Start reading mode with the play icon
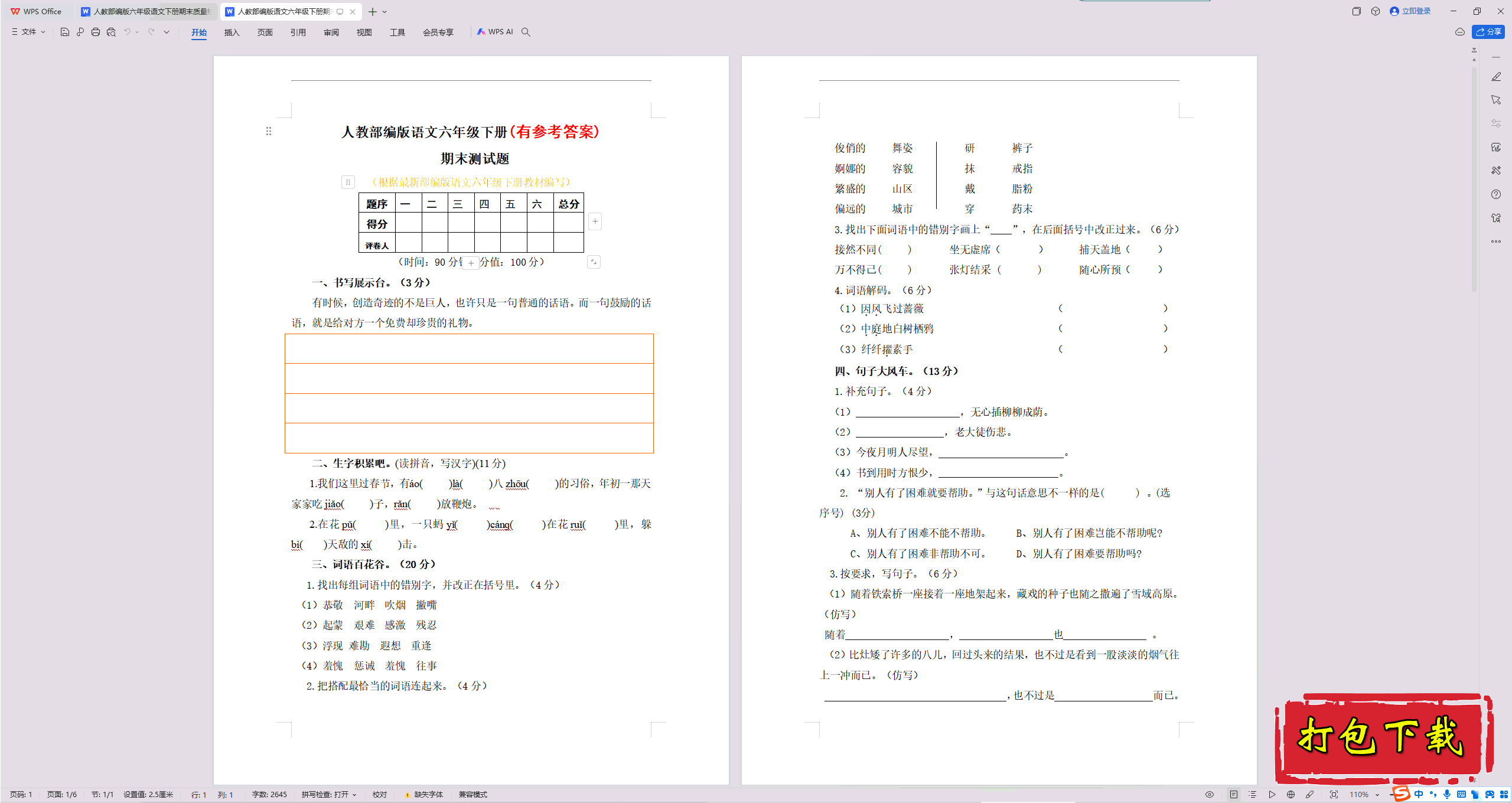This screenshot has width=1512, height=803. (1272, 795)
